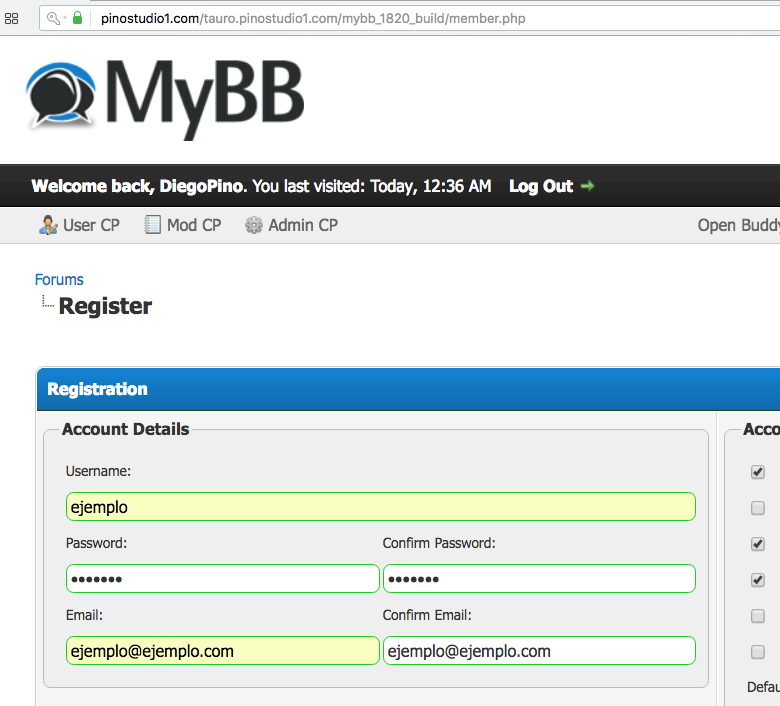Click the User CP person icon
This screenshot has height=706, width=780.
[x=48, y=225]
